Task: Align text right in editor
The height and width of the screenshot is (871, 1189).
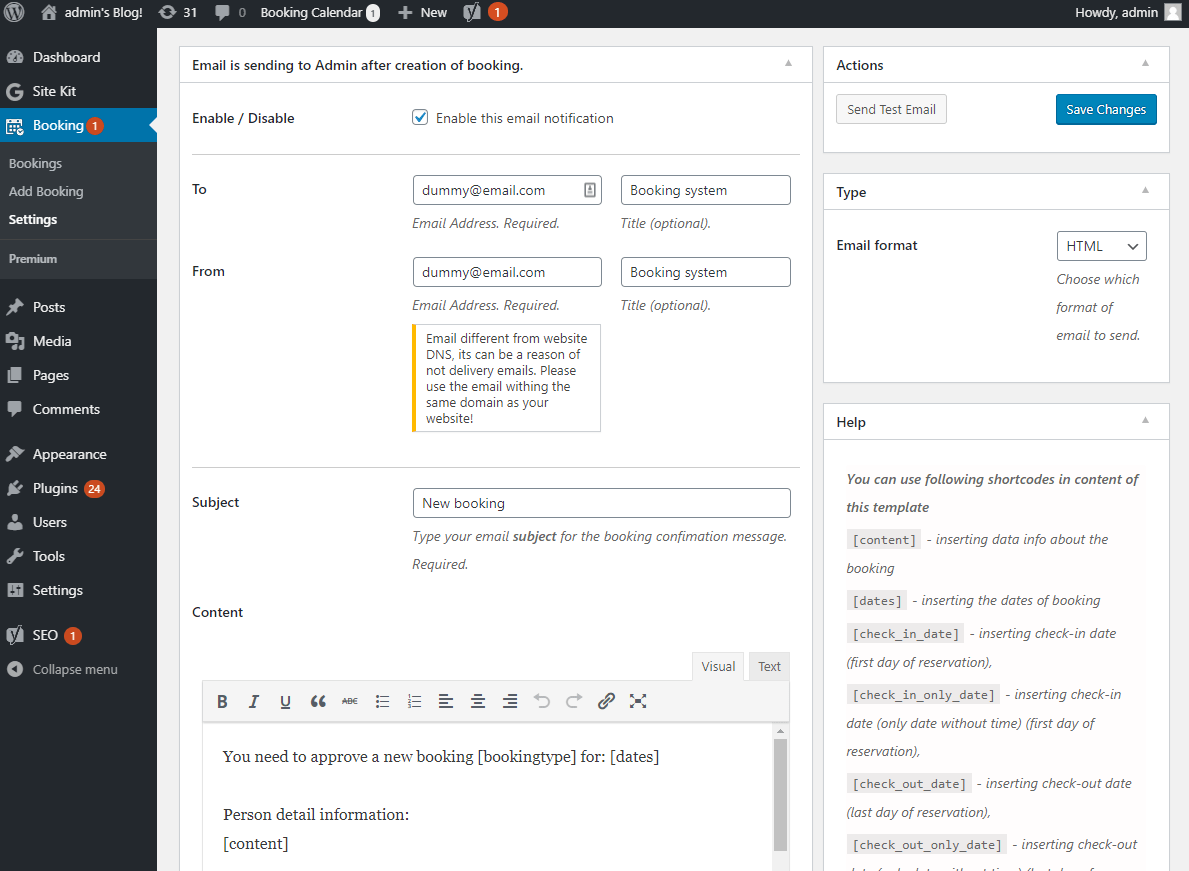Action: click(x=510, y=701)
